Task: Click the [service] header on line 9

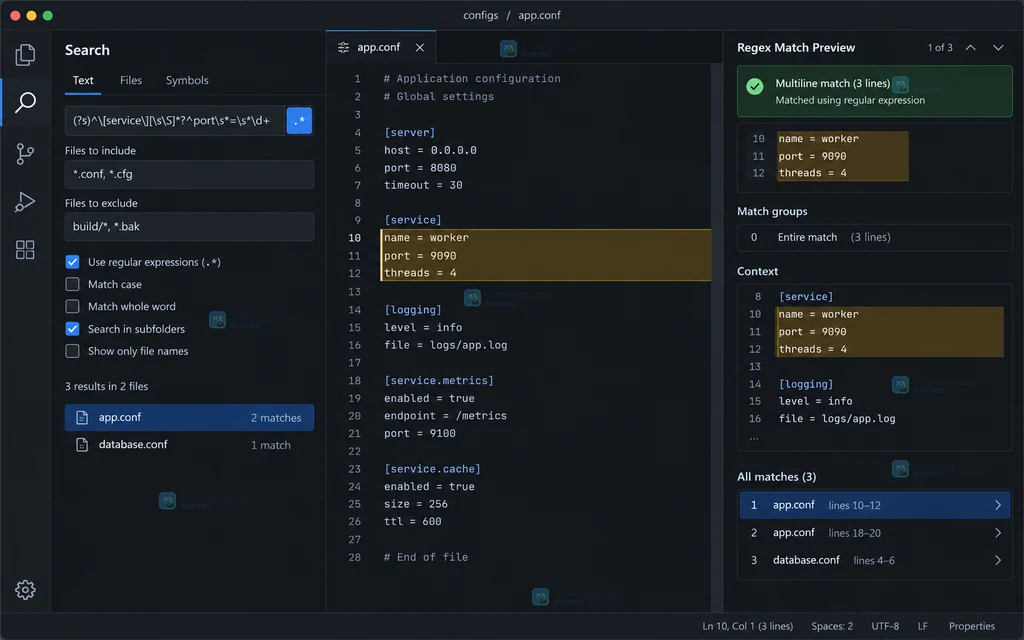Action: [x=413, y=220]
